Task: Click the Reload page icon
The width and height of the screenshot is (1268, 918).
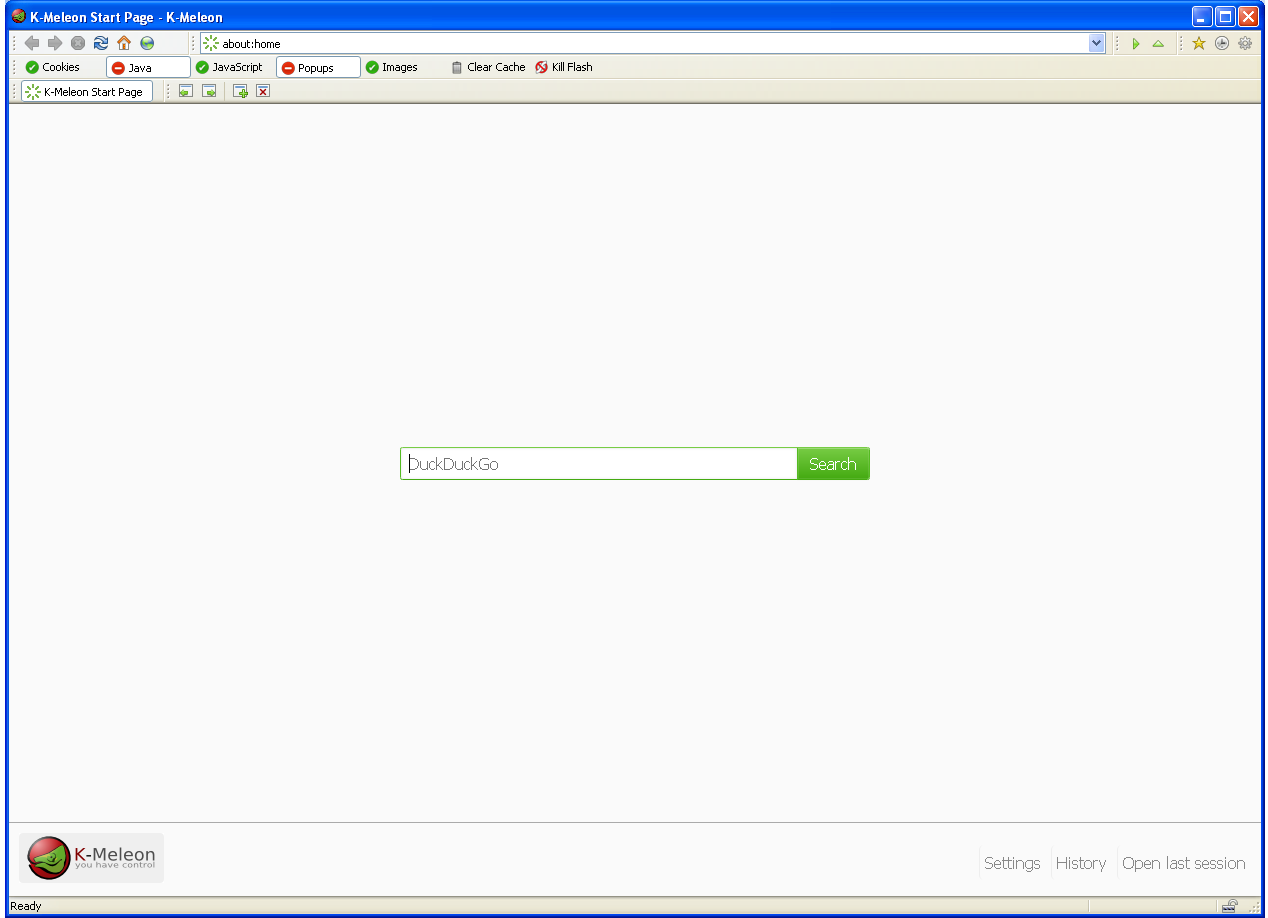Action: coord(101,43)
